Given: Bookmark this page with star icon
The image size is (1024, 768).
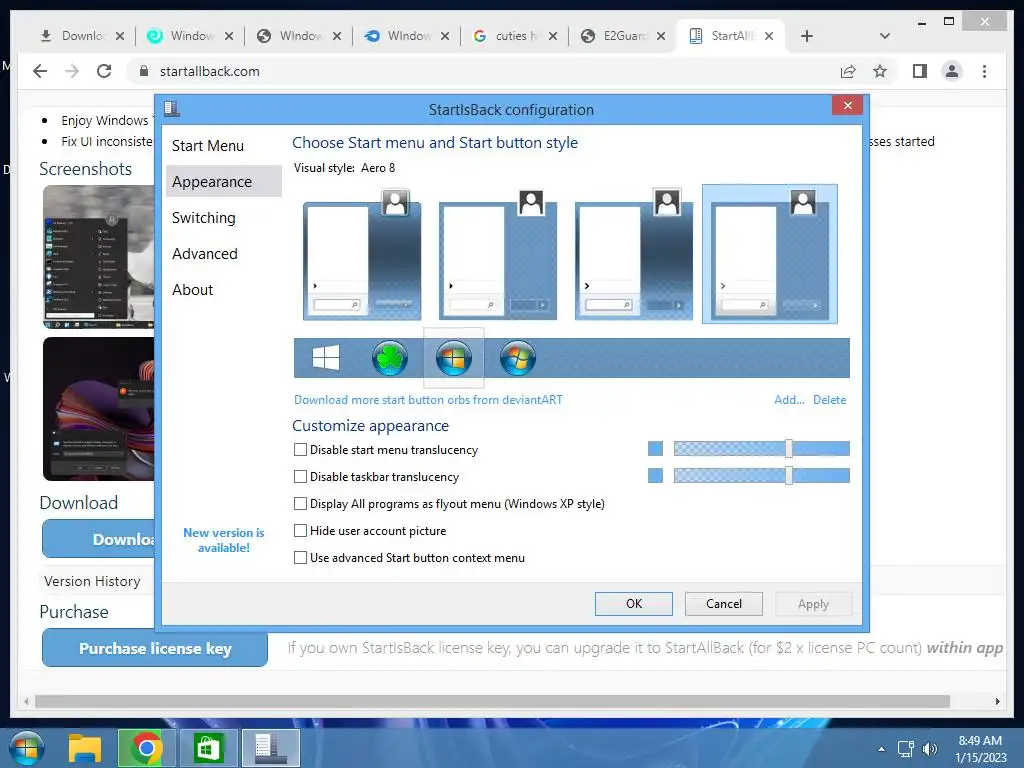Looking at the screenshot, I should click(x=880, y=71).
